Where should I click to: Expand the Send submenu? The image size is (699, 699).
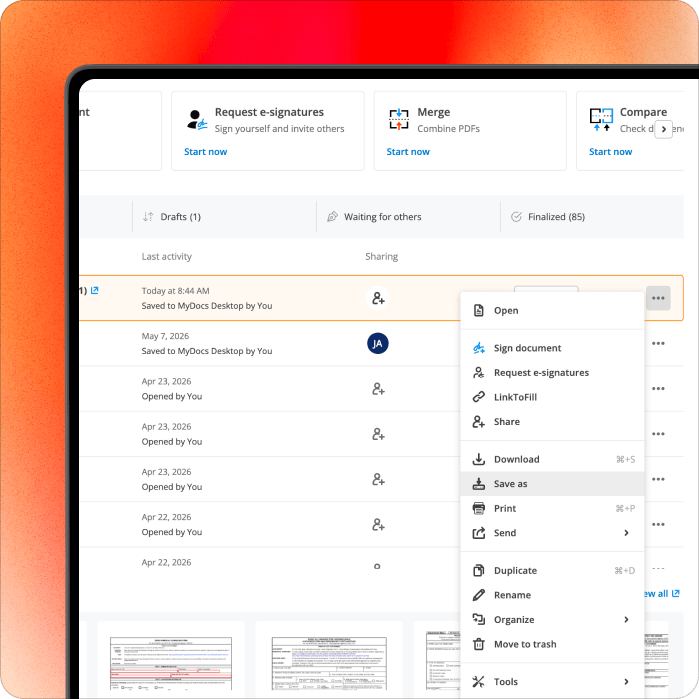(x=552, y=533)
